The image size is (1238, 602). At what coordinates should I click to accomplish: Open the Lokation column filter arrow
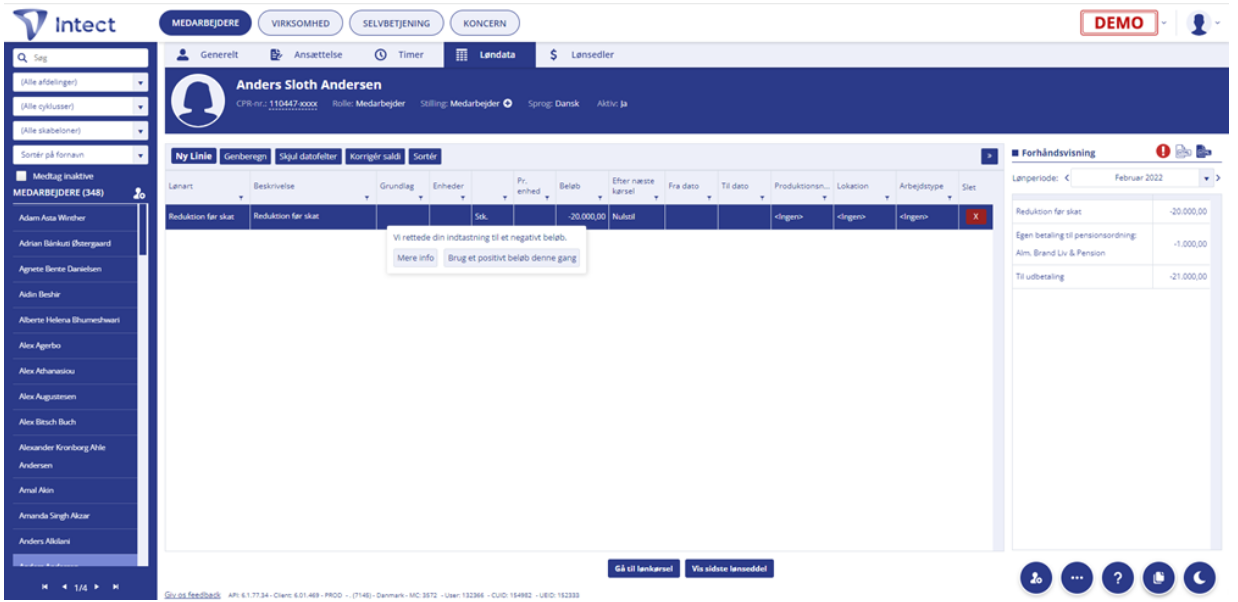click(x=885, y=197)
